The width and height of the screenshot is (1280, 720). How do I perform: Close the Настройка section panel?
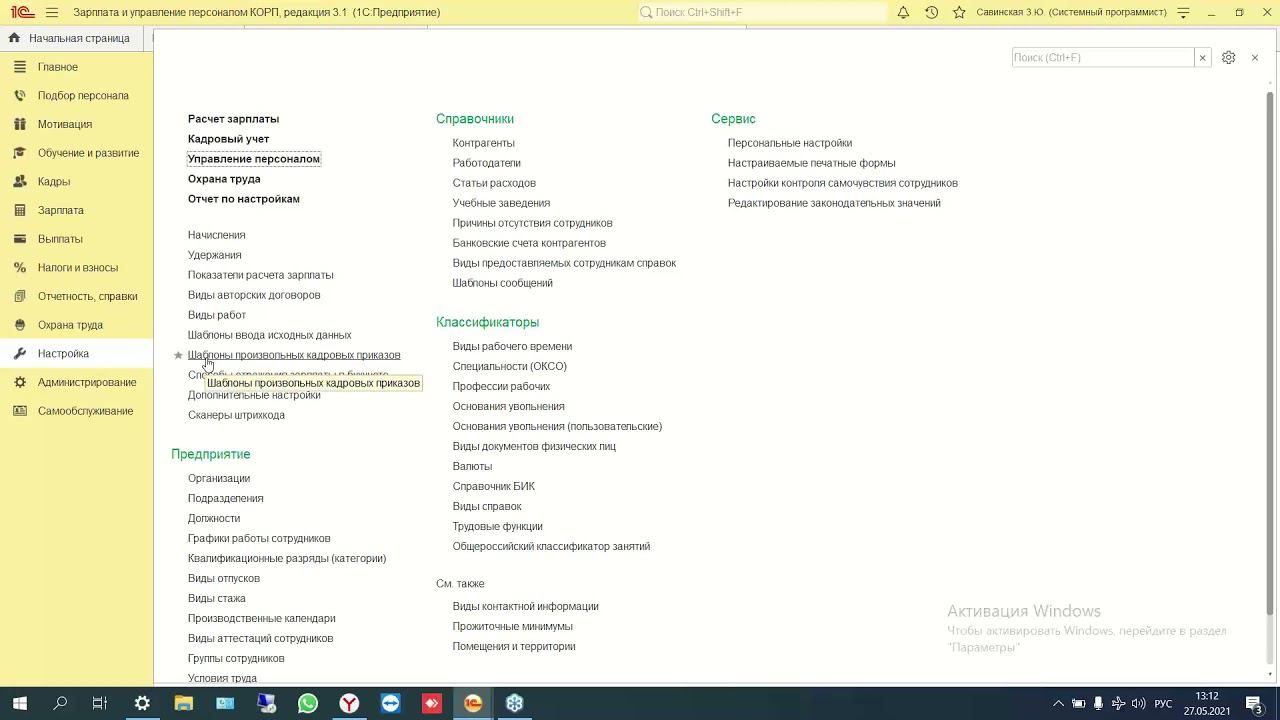tap(1255, 57)
